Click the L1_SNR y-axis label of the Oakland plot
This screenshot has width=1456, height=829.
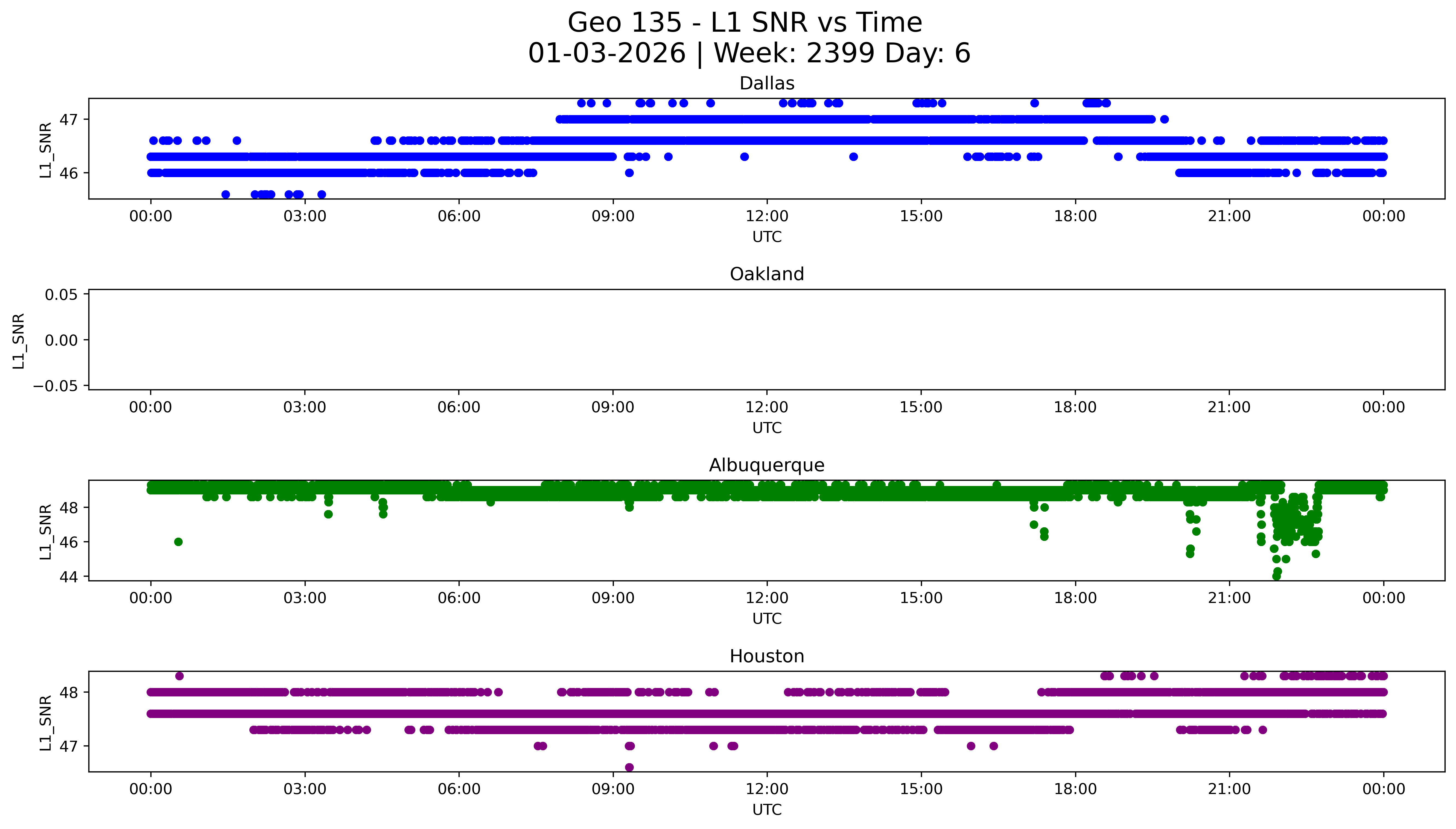tap(19, 341)
